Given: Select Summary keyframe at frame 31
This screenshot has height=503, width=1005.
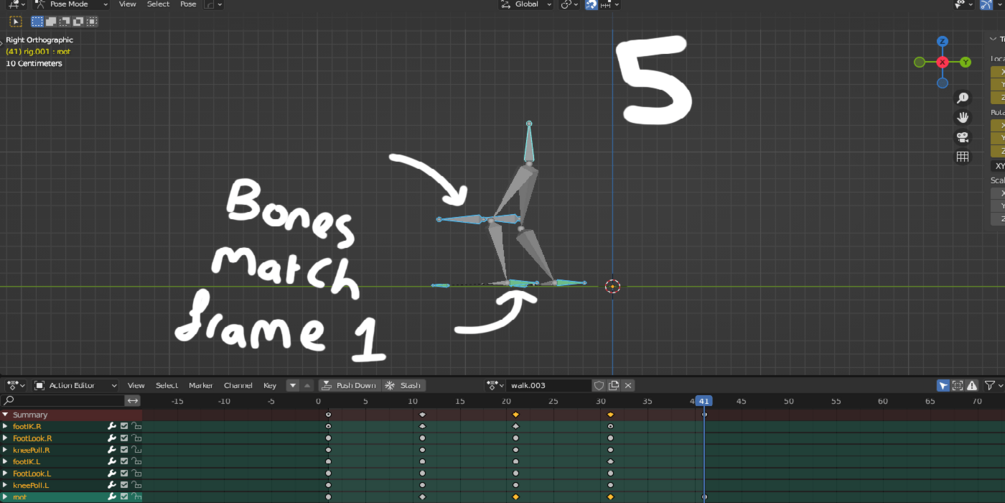Looking at the screenshot, I should point(610,415).
